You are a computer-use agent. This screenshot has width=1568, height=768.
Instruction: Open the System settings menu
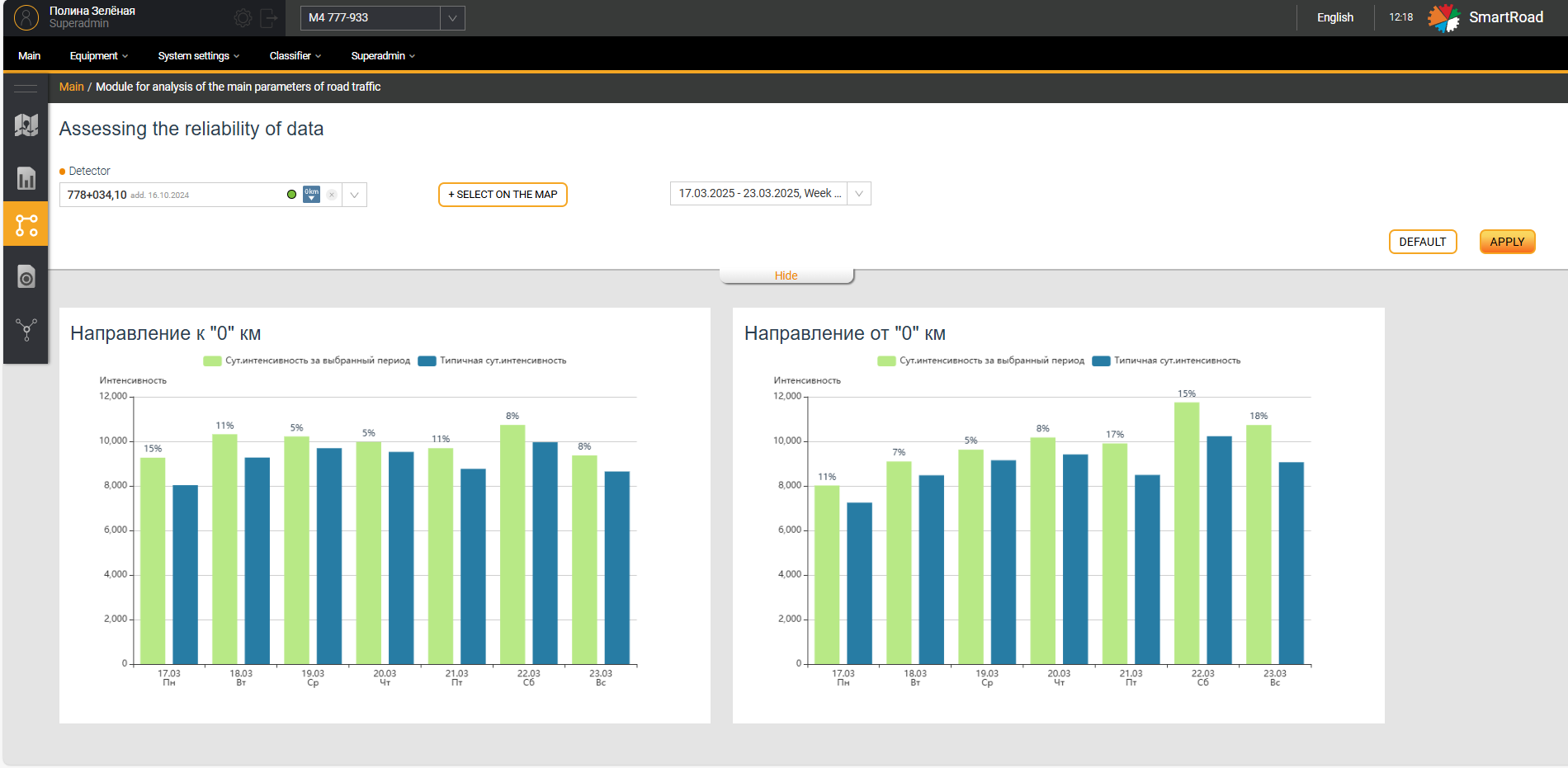click(x=198, y=56)
